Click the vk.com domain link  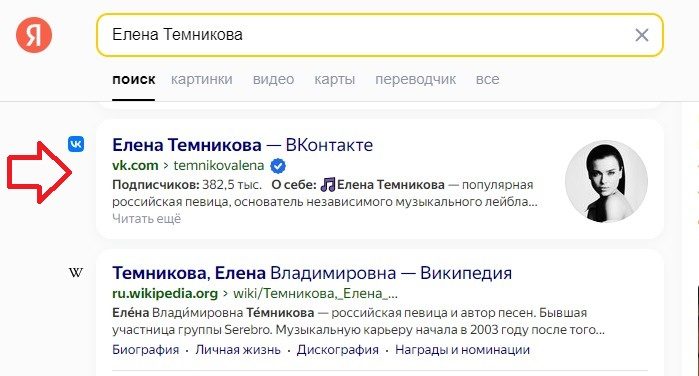pos(135,165)
